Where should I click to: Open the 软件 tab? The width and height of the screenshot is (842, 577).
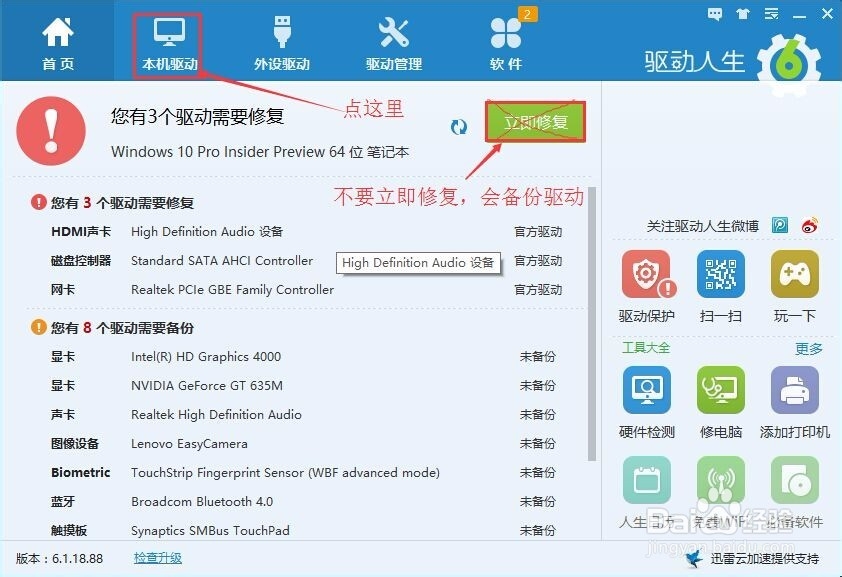point(506,44)
